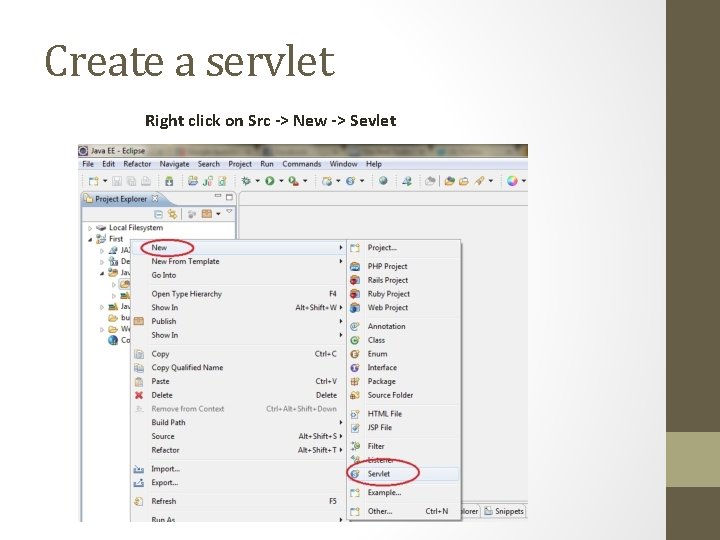Click the Save disk toolbar icon
This screenshot has height=540, width=720.
(117, 181)
